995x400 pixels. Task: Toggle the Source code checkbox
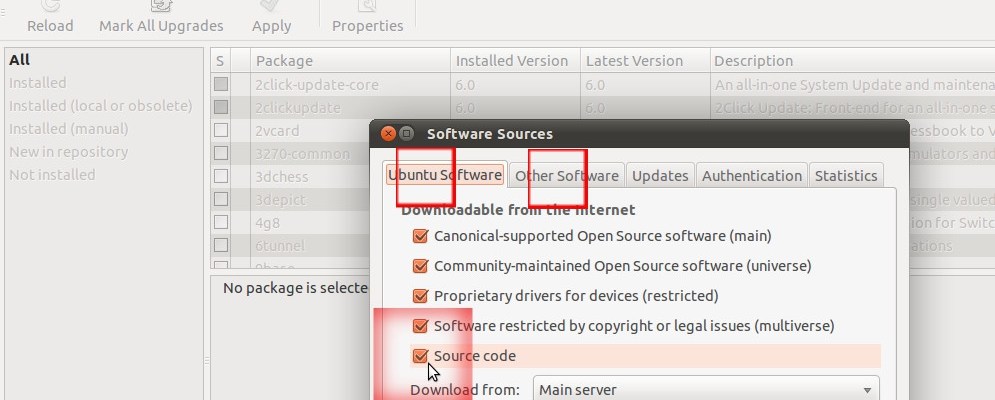coord(420,356)
